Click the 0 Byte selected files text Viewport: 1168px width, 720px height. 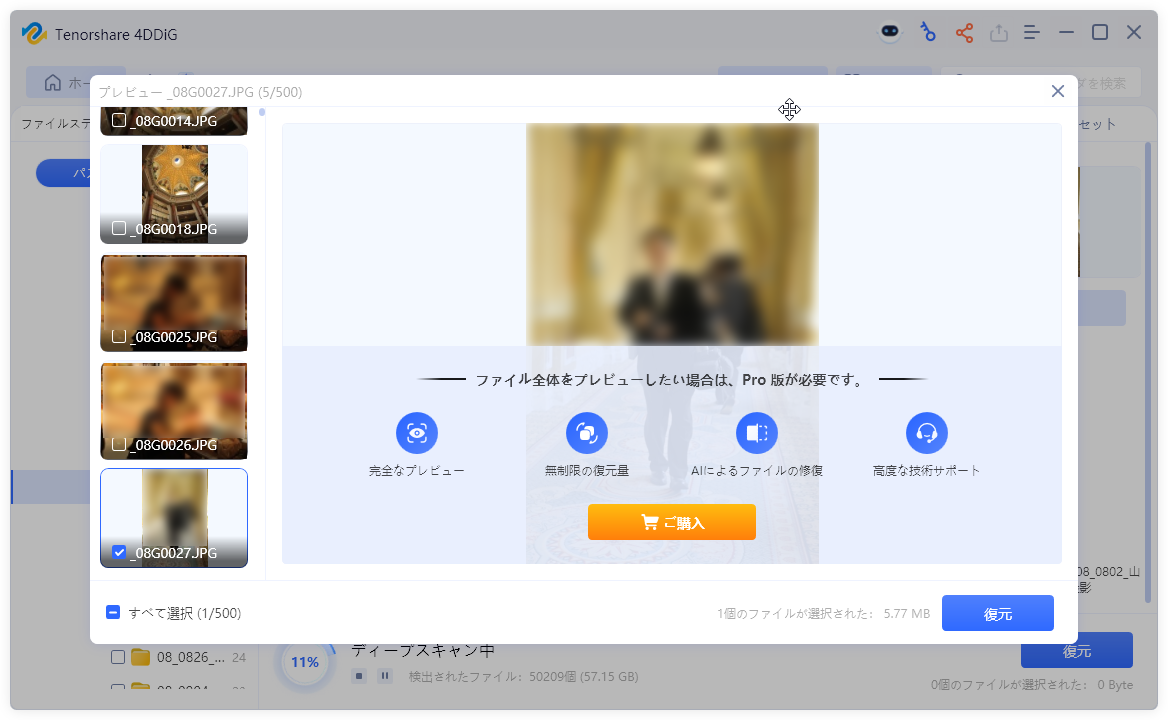tap(1115, 685)
